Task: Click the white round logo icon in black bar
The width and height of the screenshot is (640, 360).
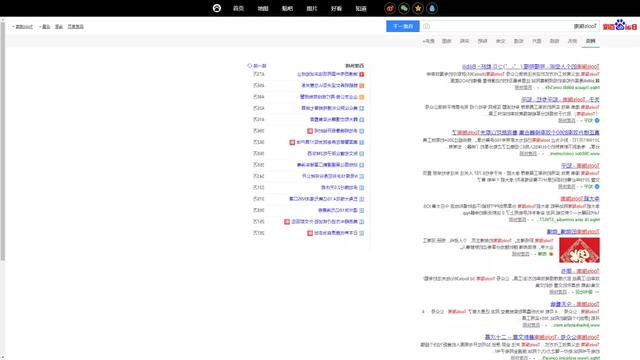Action: (x=217, y=8)
